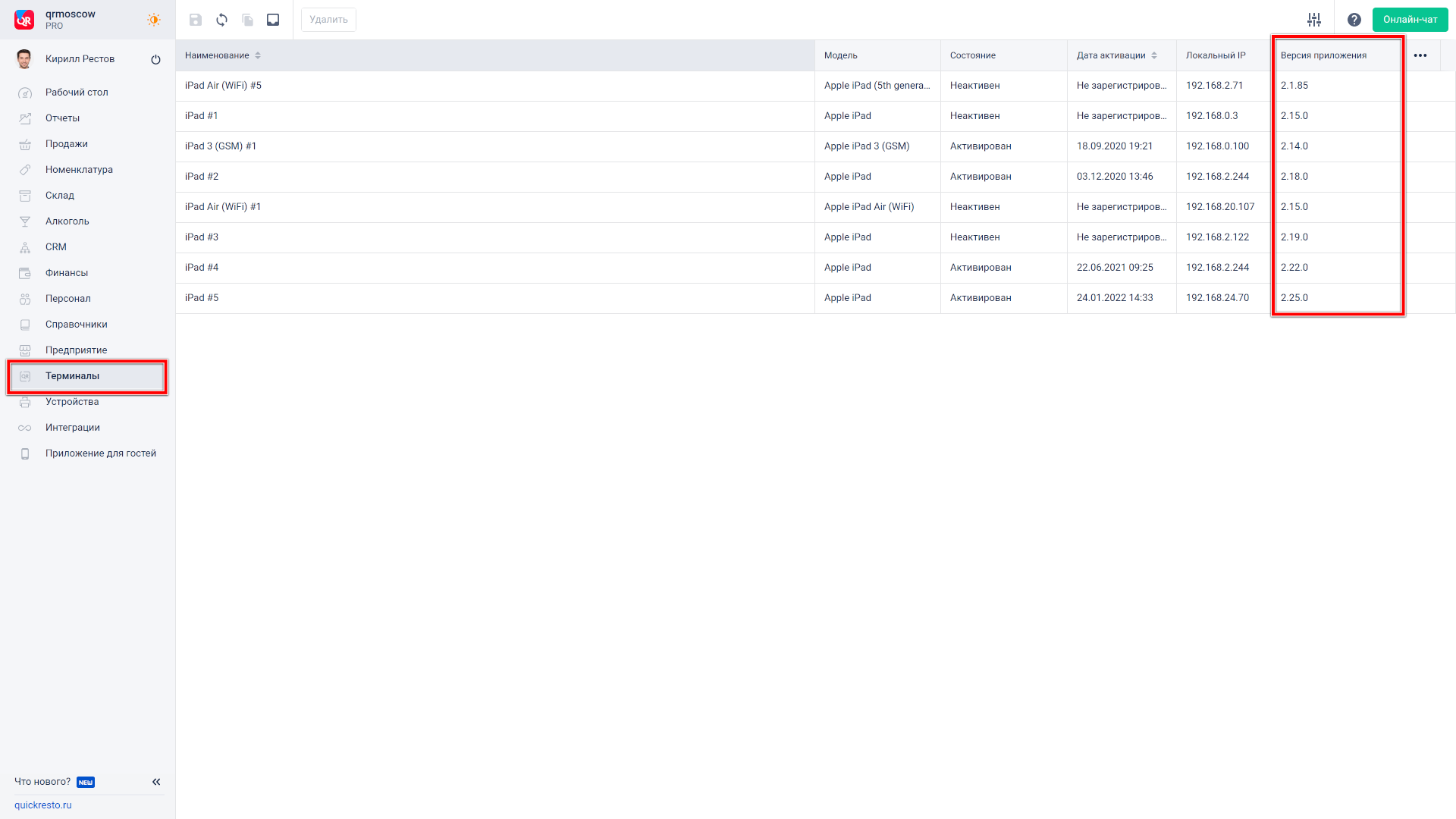Click the Справочники book icon
This screenshot has width=1456, height=819.
click(25, 325)
